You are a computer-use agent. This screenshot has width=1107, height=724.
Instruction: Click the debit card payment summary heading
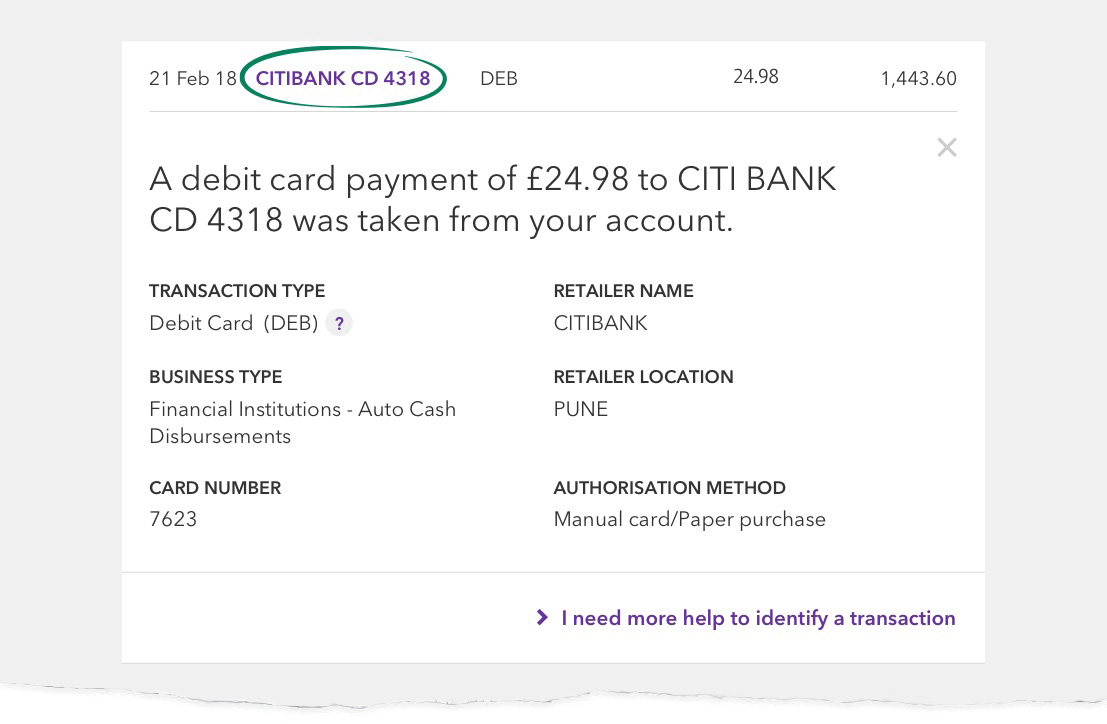493,200
